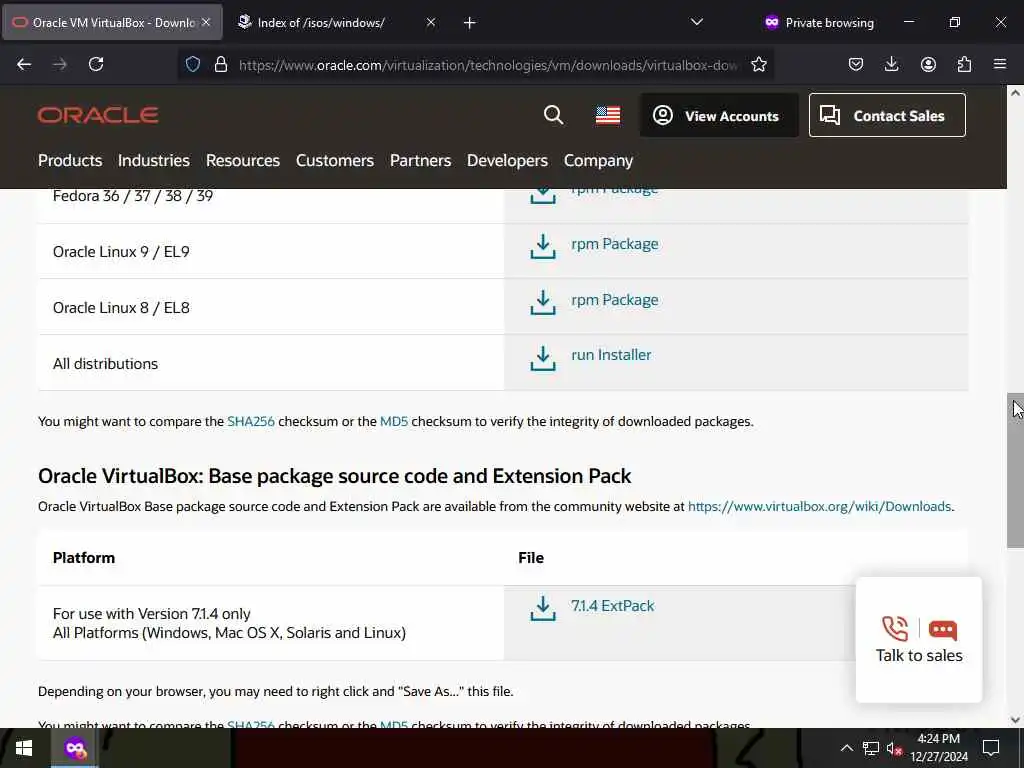Open the Firefox account icon

click(x=928, y=64)
